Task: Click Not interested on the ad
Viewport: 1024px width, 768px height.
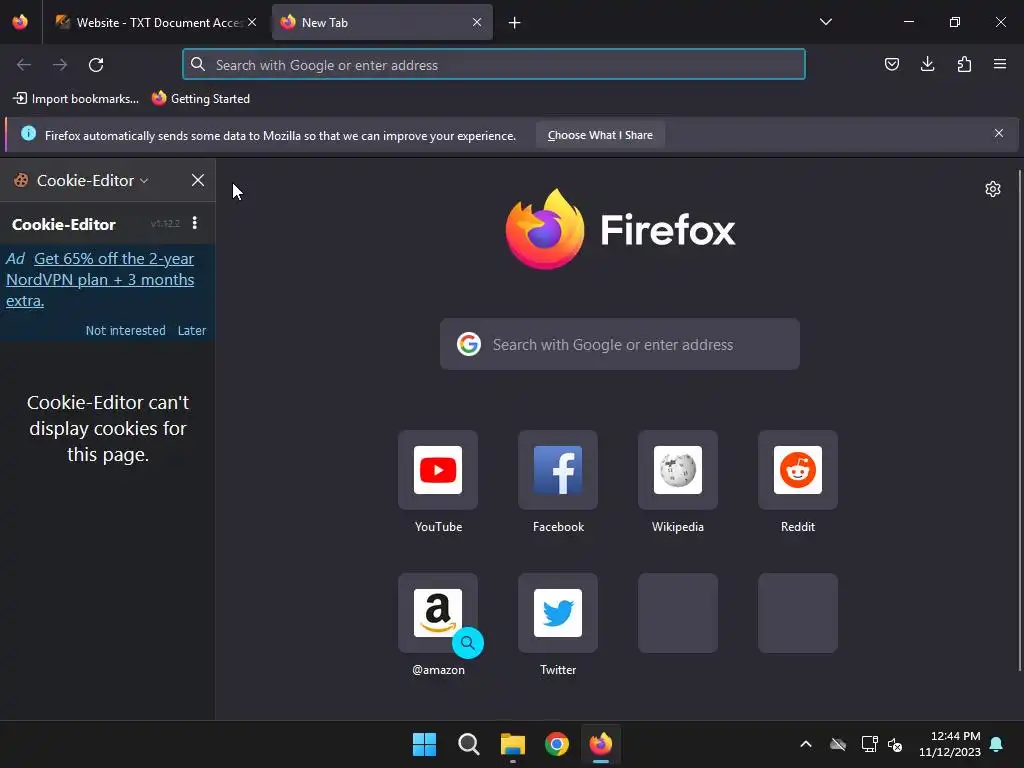Action: pos(125,330)
